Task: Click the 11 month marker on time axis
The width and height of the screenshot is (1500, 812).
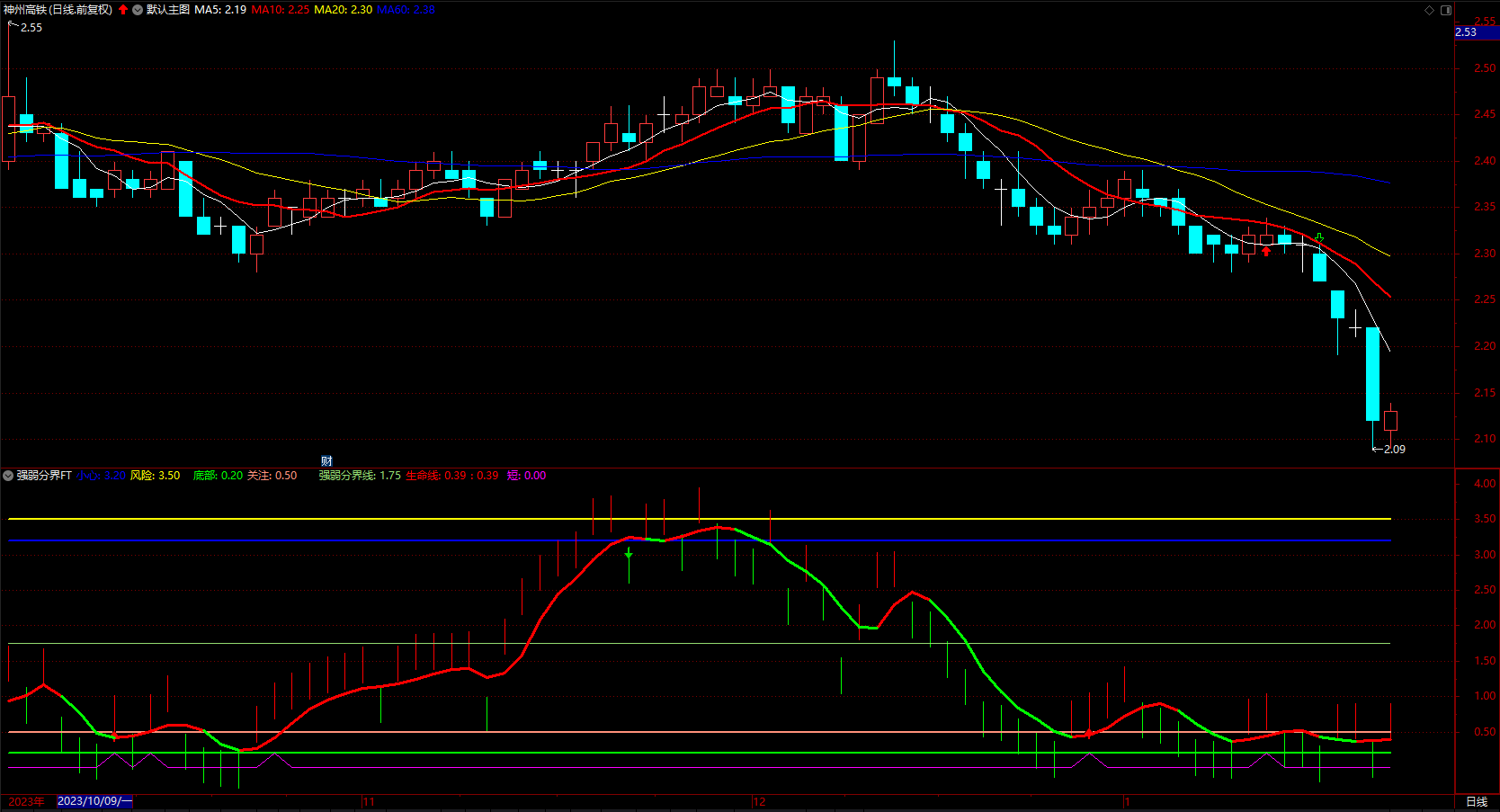Action: [x=369, y=801]
